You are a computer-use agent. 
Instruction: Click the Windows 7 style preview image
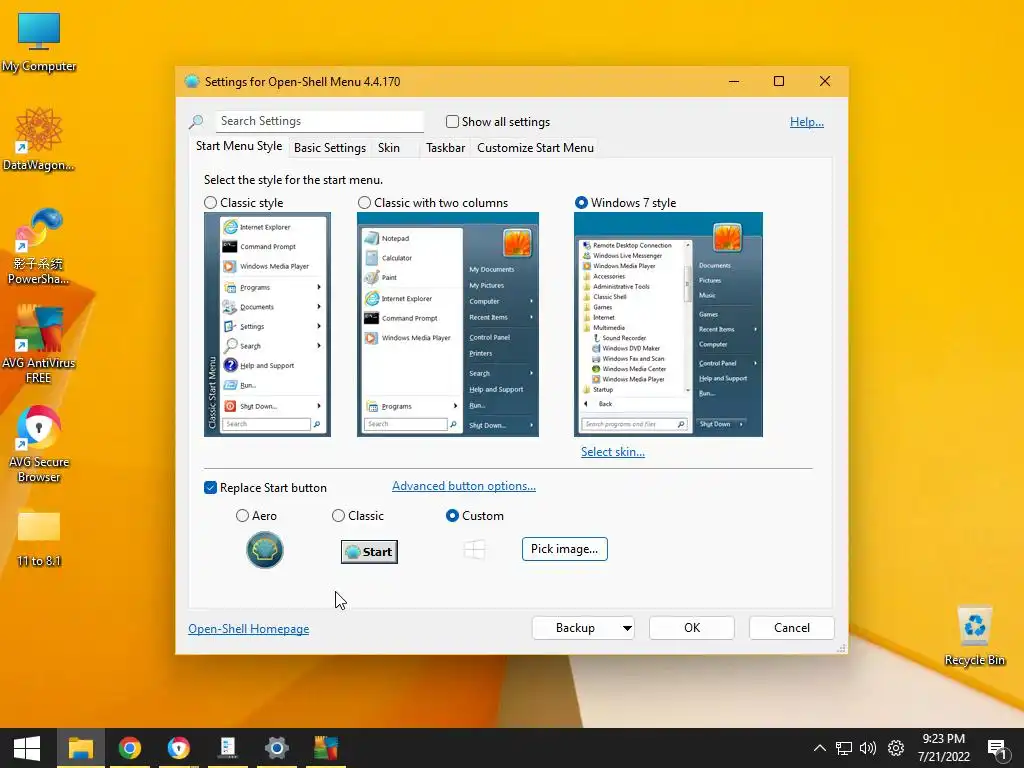[x=668, y=325]
